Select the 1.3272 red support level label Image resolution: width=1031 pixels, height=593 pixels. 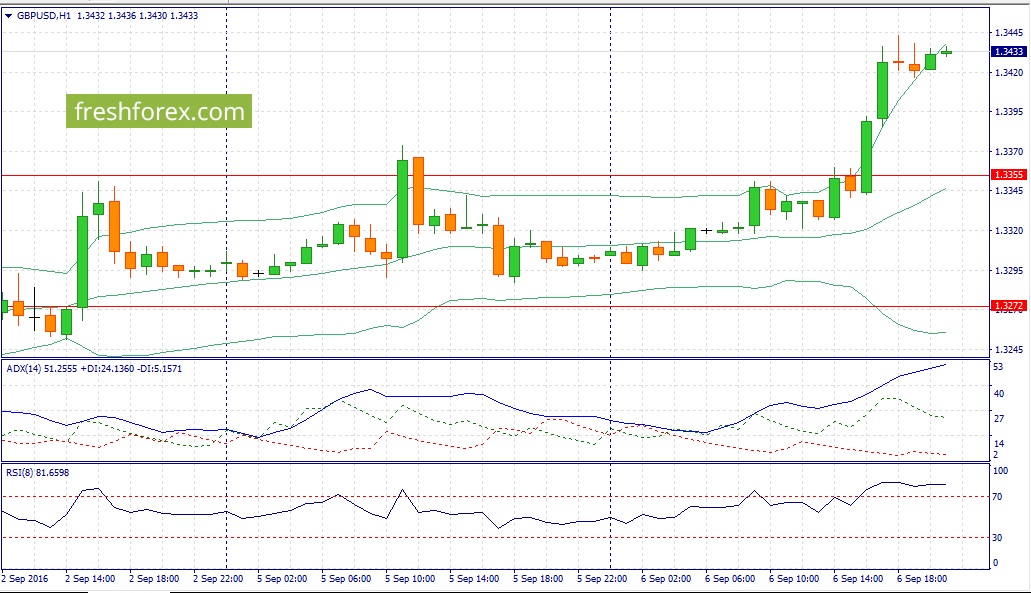point(1008,306)
